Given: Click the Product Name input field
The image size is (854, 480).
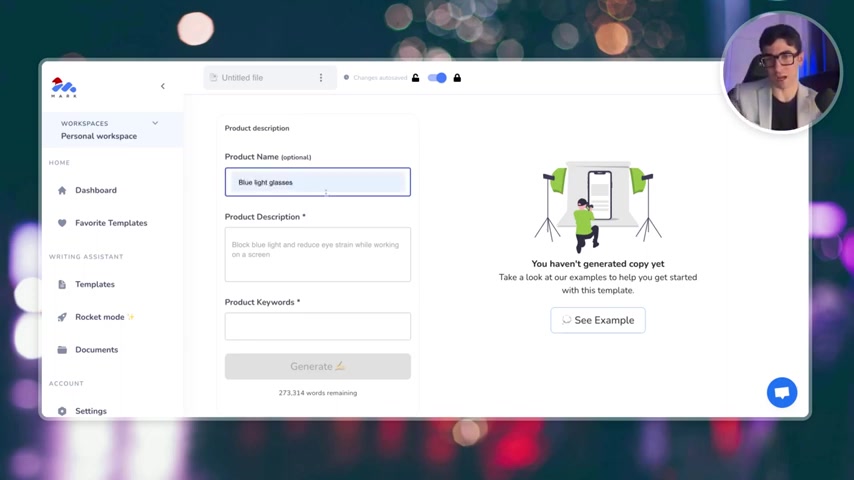Looking at the screenshot, I should 318,182.
